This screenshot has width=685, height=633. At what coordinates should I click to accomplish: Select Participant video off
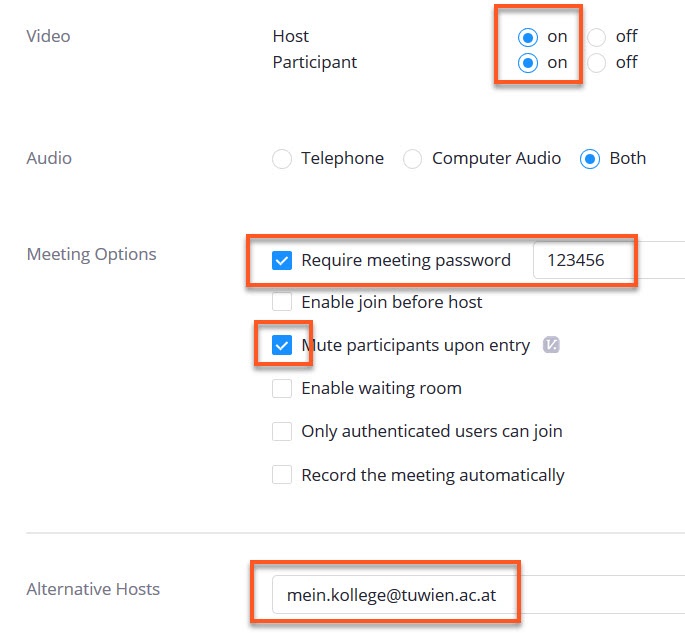(596, 63)
